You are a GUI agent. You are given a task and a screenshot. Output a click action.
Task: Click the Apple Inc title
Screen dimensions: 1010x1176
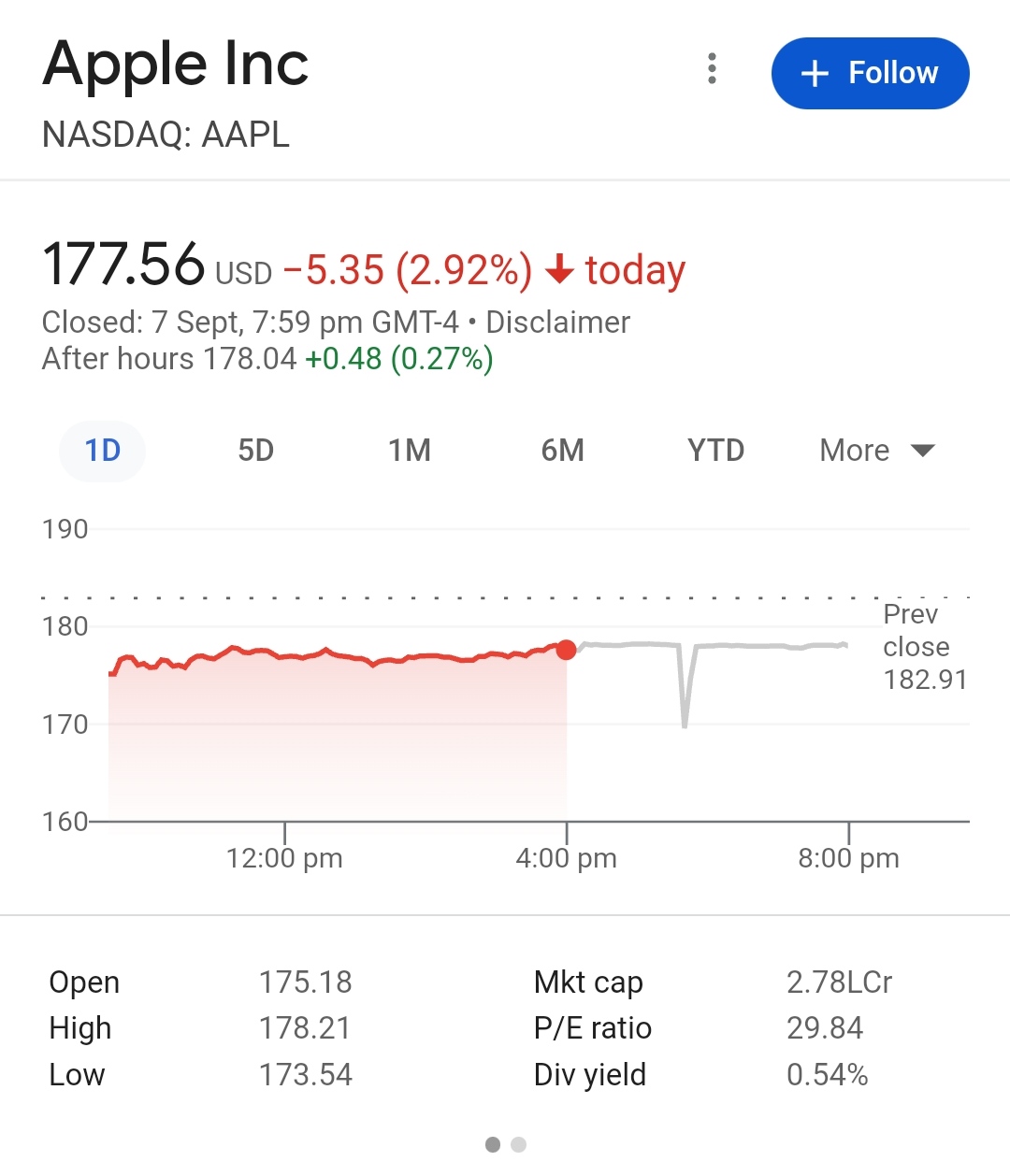[x=176, y=64]
